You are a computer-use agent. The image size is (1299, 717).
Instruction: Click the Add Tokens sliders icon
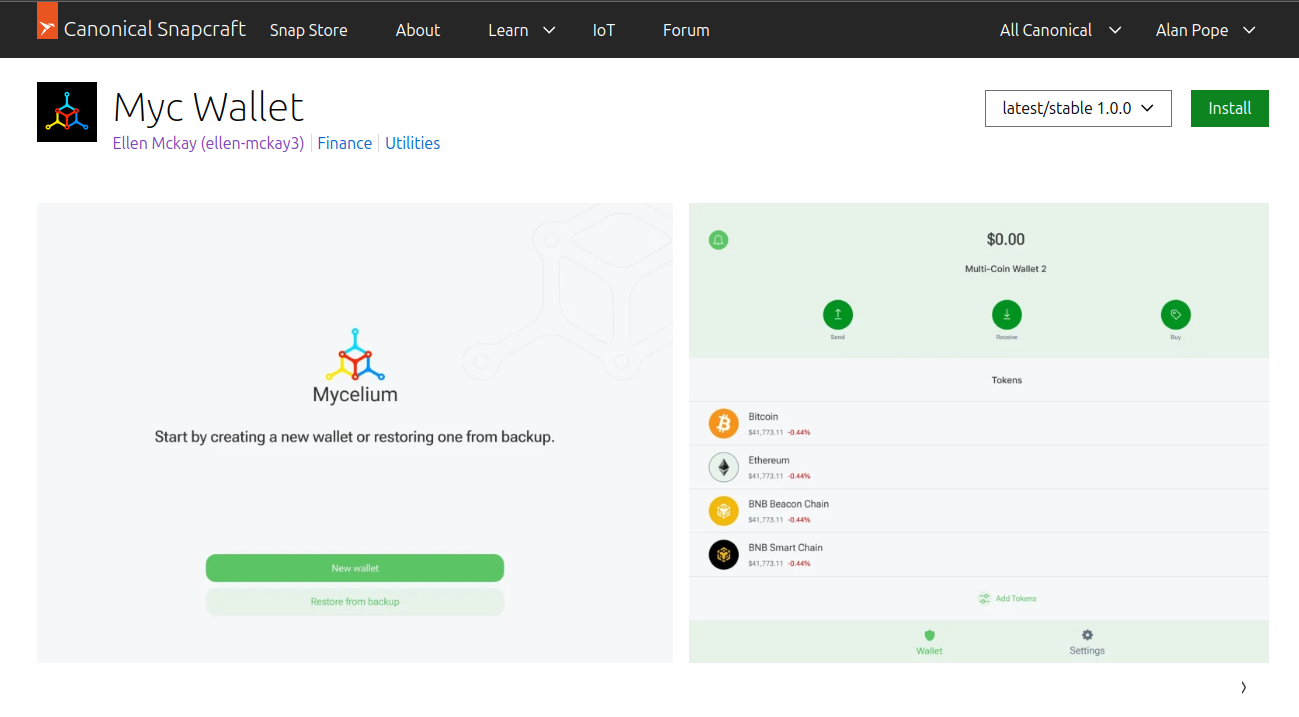click(x=984, y=598)
